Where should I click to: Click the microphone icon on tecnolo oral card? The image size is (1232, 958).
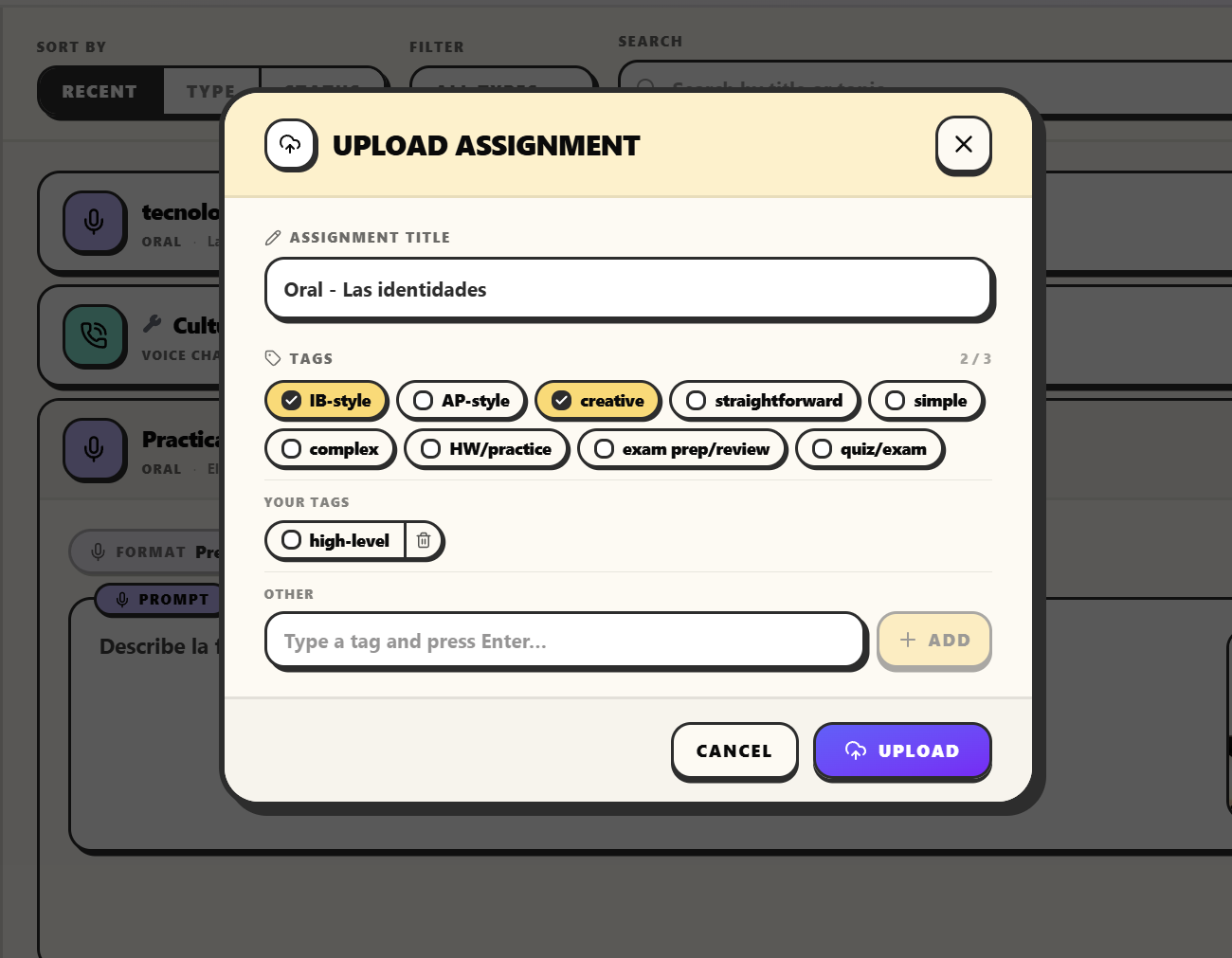(x=94, y=222)
